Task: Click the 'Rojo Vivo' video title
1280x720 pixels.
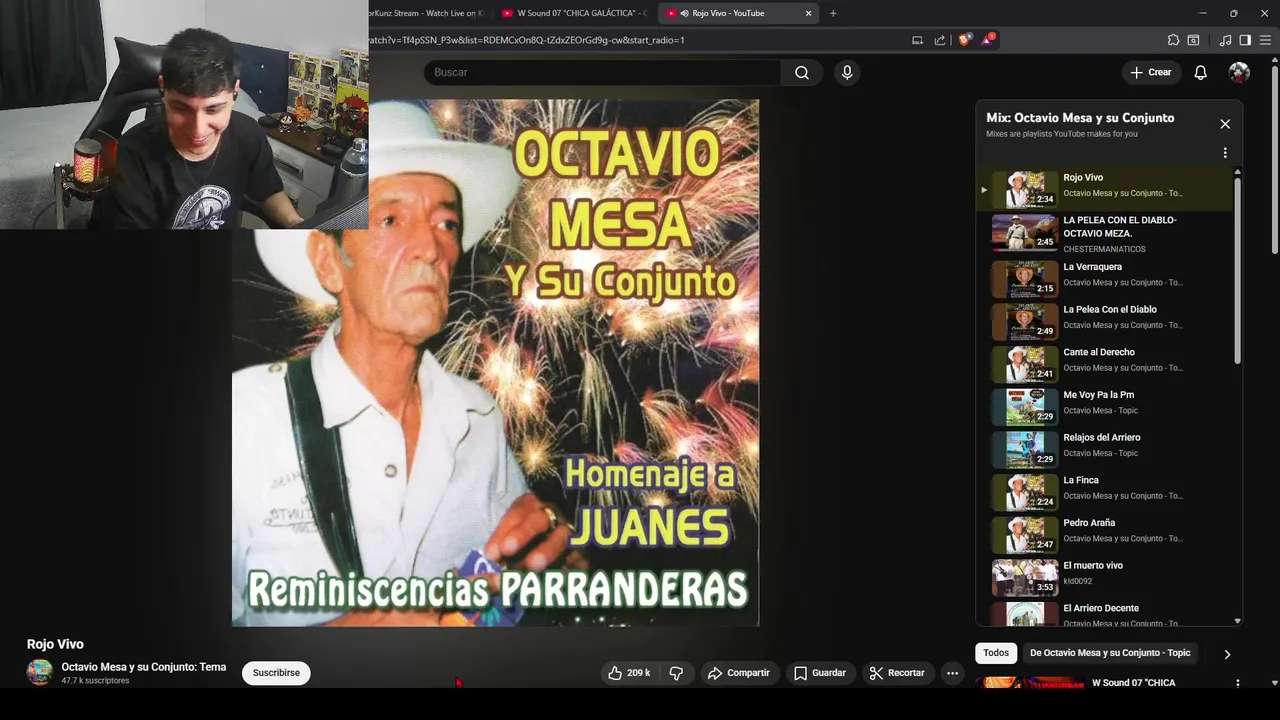Action: [x=55, y=644]
